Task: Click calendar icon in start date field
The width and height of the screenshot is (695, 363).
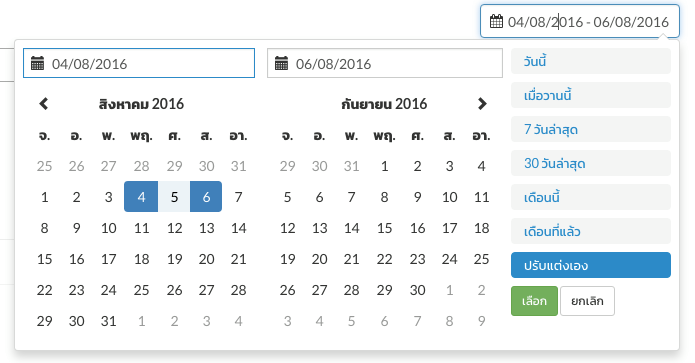Action: (x=37, y=63)
